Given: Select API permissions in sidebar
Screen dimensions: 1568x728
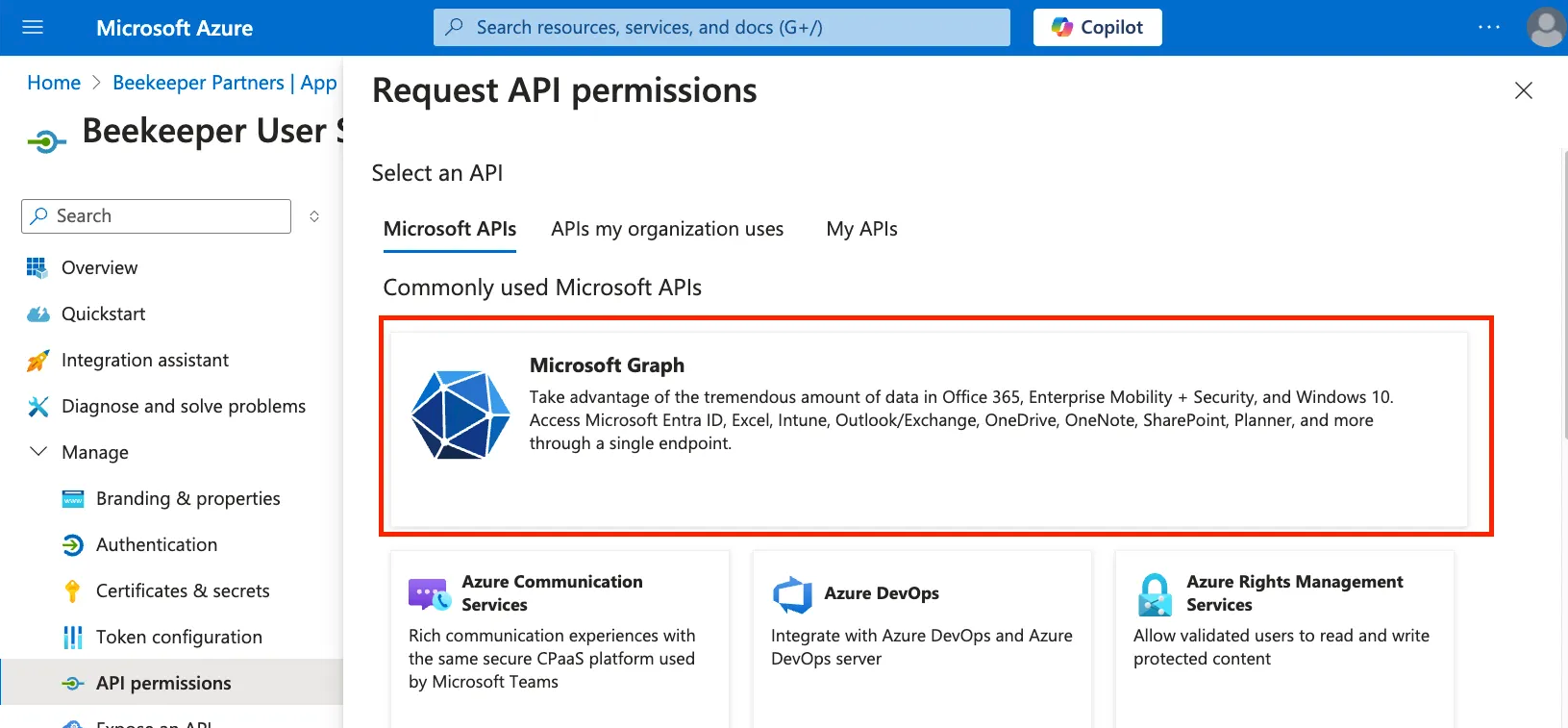Looking at the screenshot, I should click(x=163, y=684).
